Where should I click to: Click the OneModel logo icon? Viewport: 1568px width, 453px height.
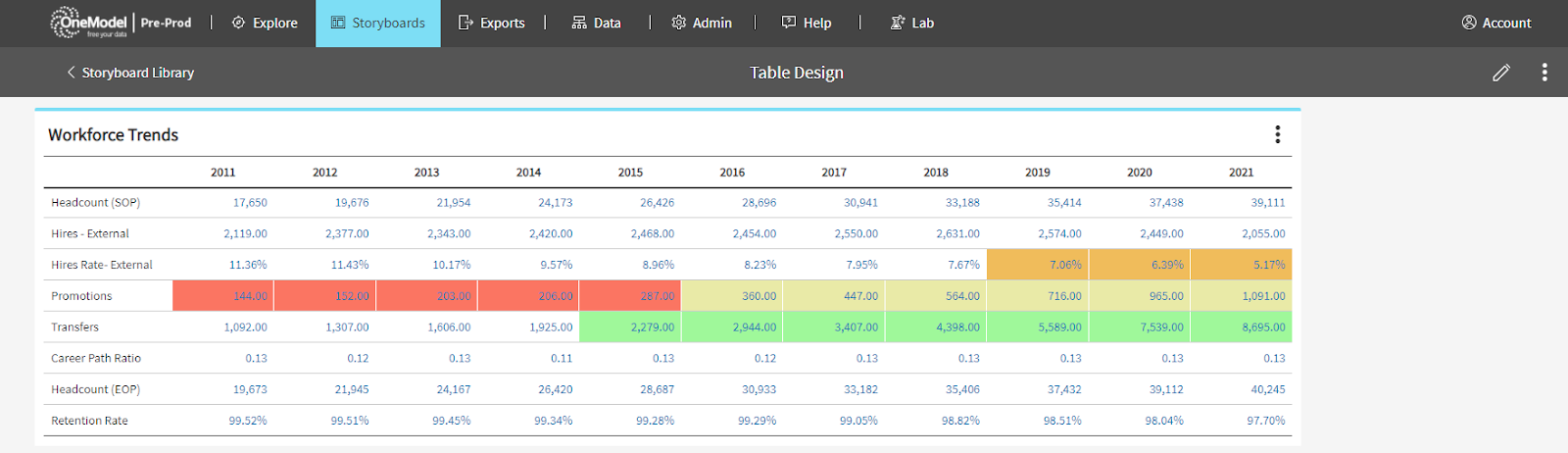[65, 22]
